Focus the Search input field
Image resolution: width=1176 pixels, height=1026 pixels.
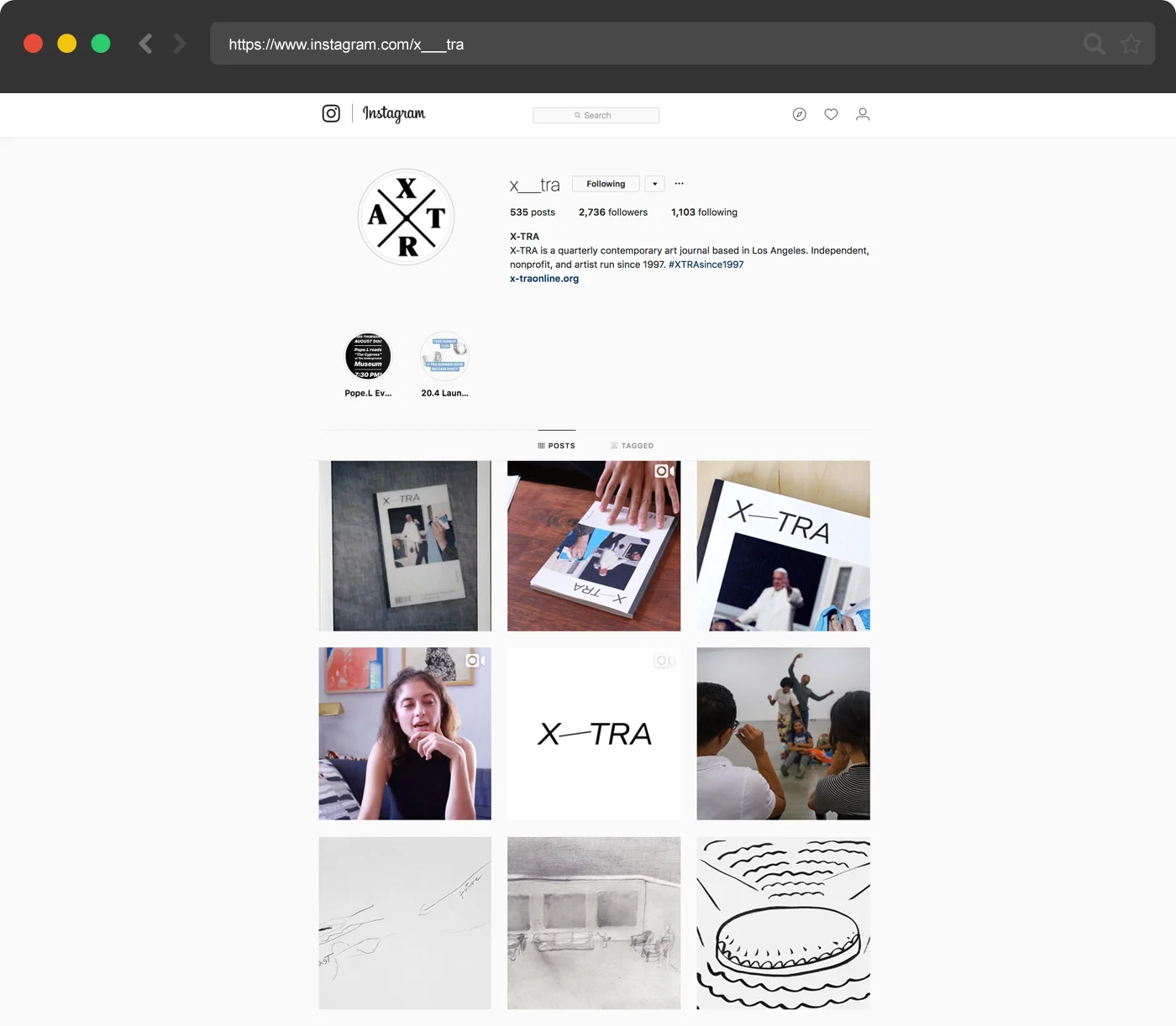click(x=596, y=115)
